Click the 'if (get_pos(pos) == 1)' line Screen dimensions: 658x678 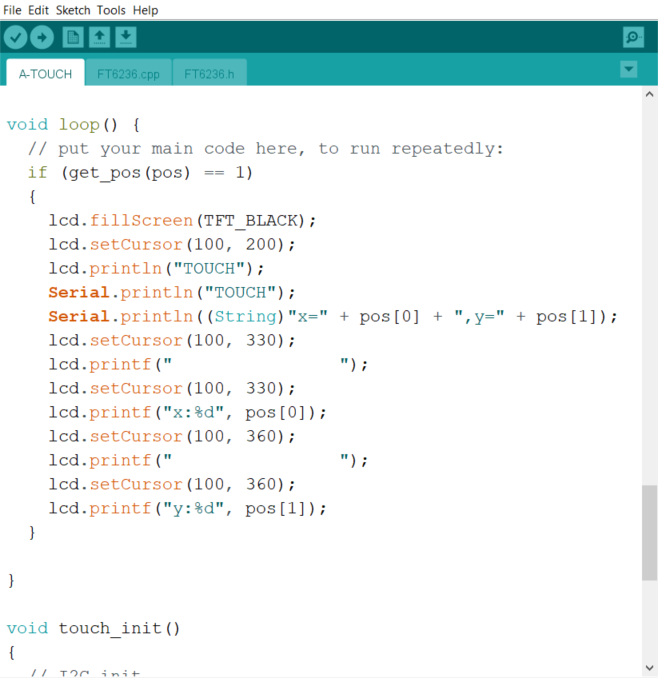click(x=140, y=173)
